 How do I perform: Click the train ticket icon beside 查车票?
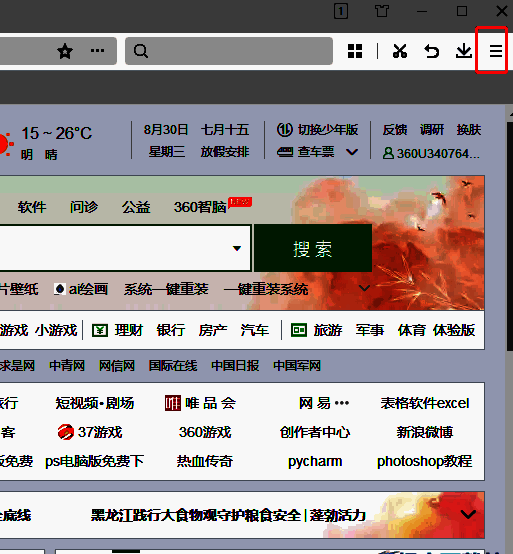pyautogui.click(x=285, y=152)
